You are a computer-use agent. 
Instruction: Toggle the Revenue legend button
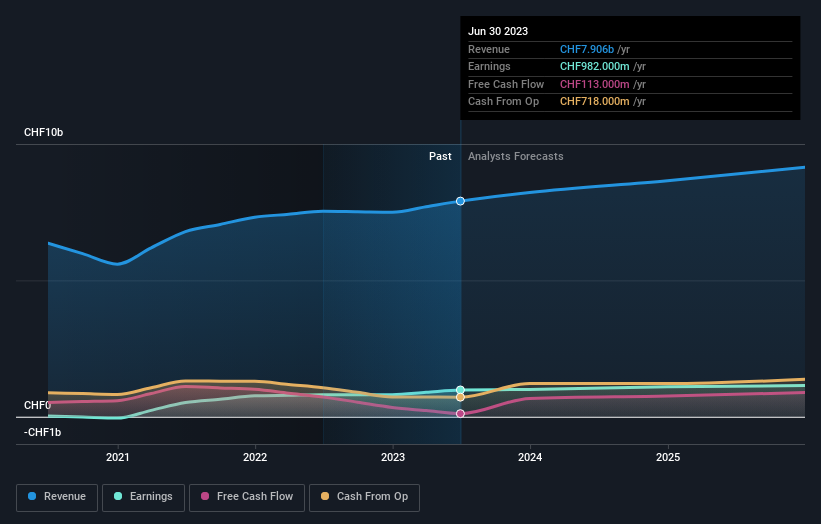click(57, 497)
